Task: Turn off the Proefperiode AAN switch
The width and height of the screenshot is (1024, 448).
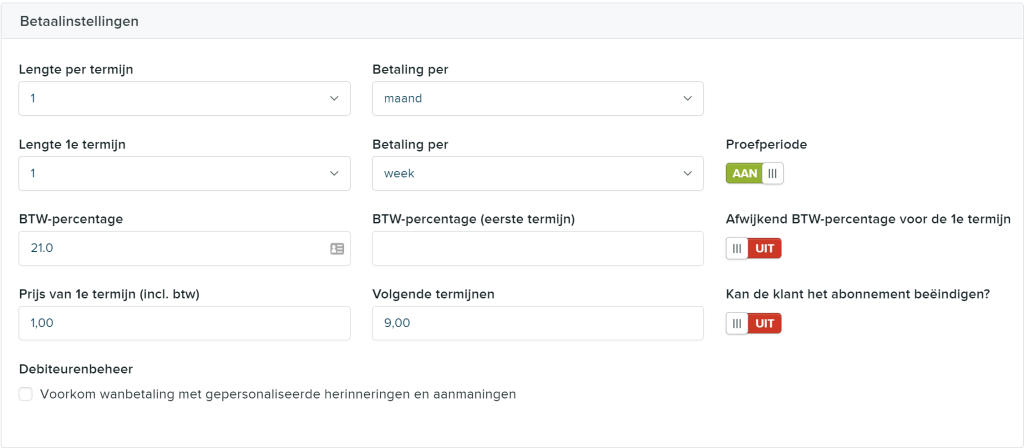Action: (754, 174)
